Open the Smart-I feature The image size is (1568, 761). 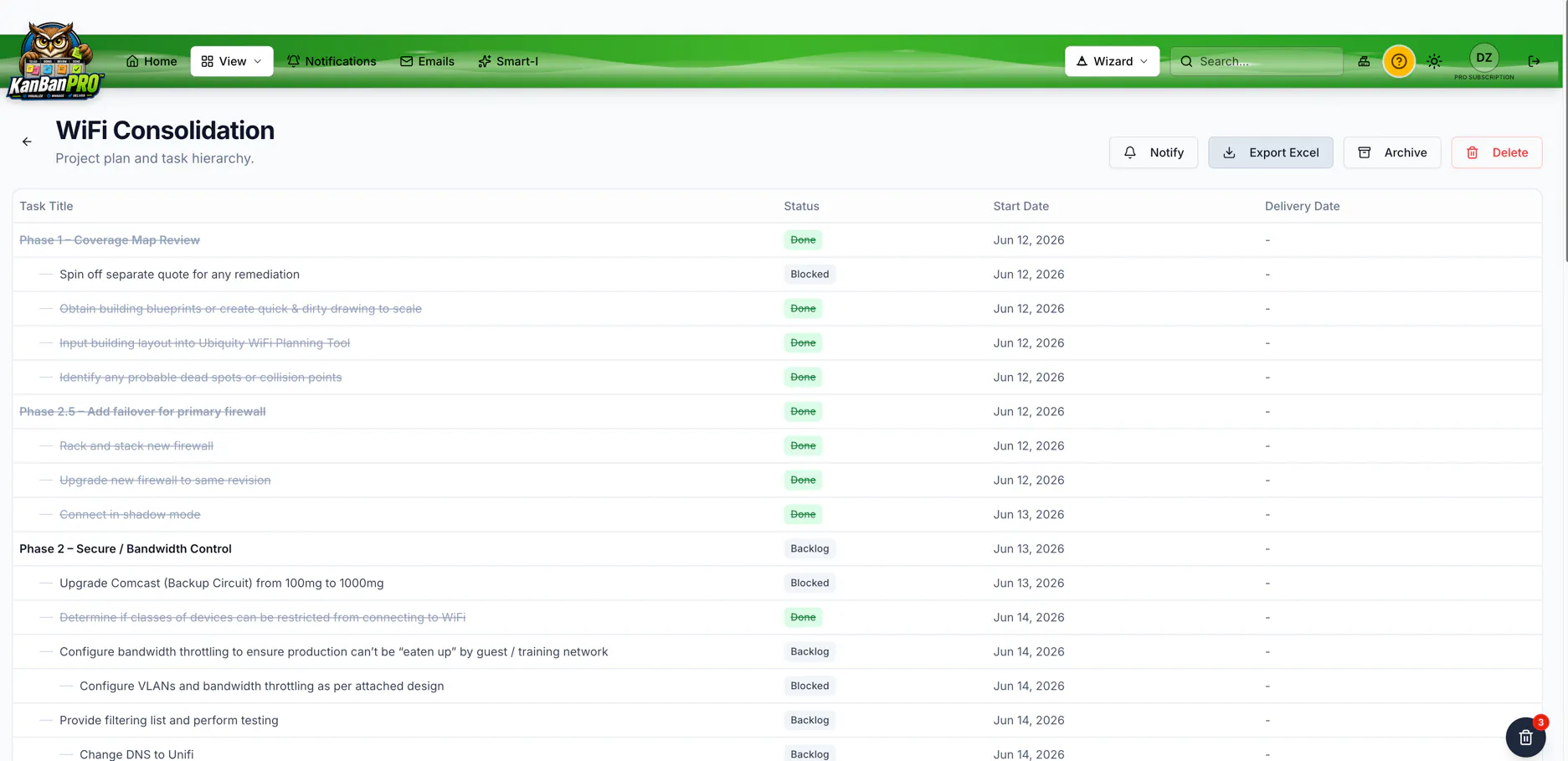508,61
